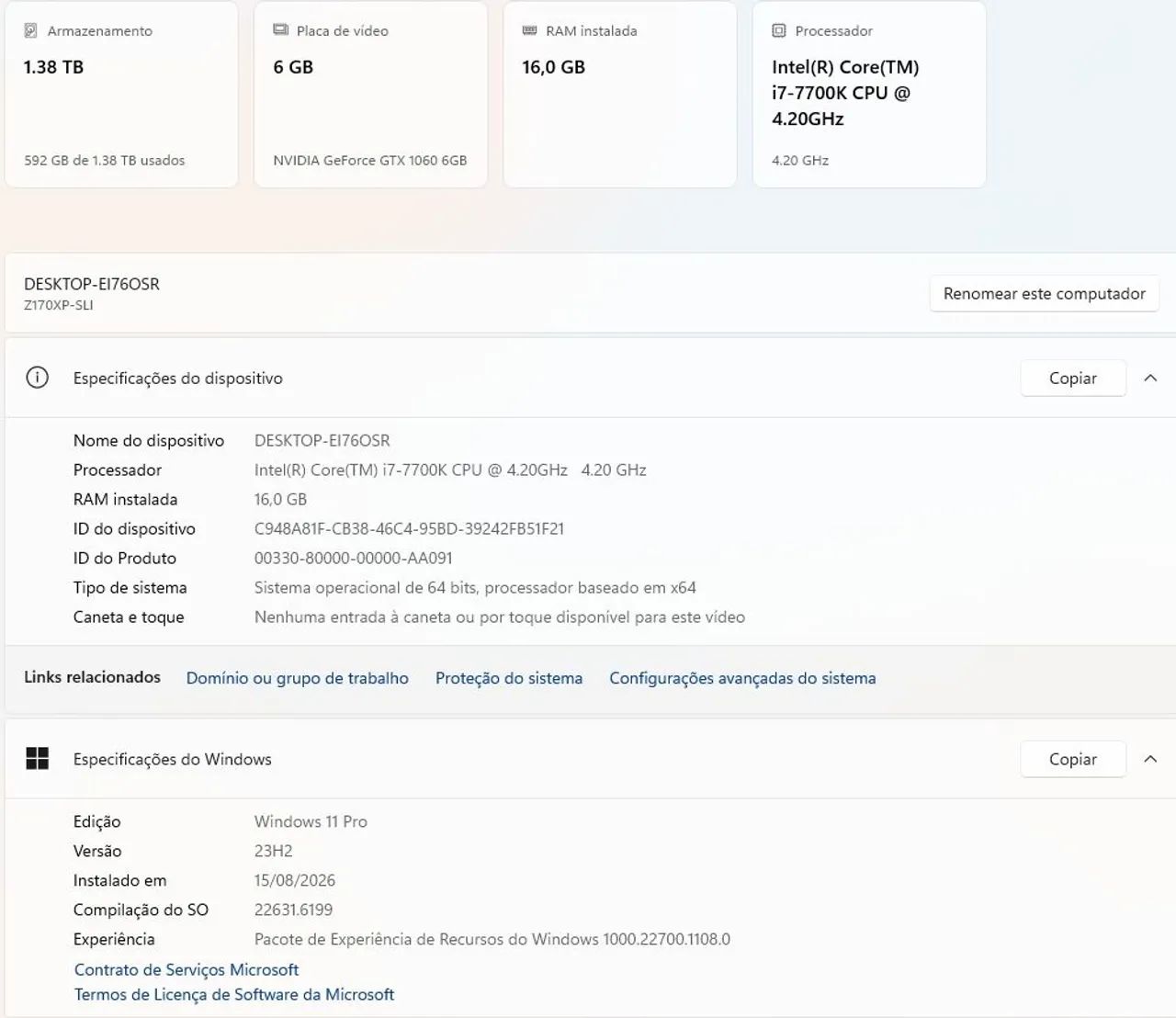The width and height of the screenshot is (1176, 1018).
Task: Click the info icon beside Especificações do dispositivo
Action: [x=37, y=378]
